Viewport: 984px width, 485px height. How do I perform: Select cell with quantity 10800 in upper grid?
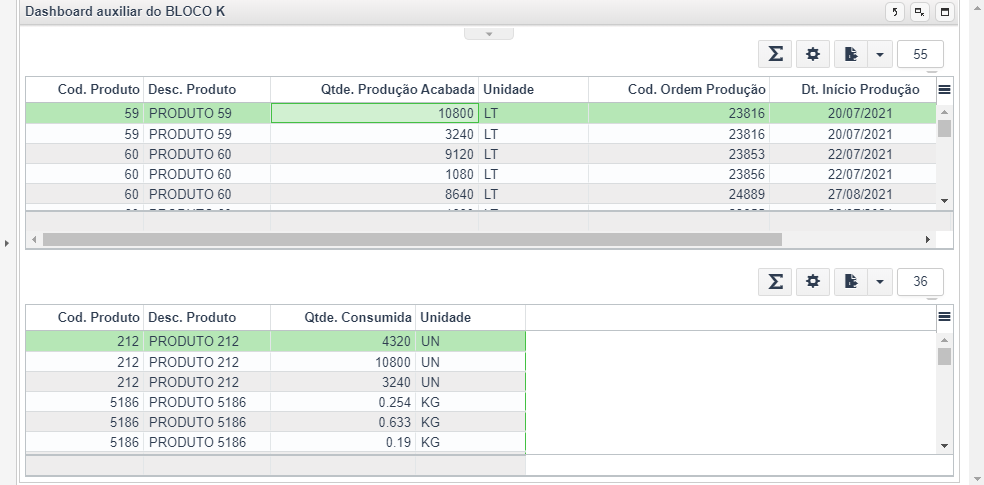tap(375, 114)
